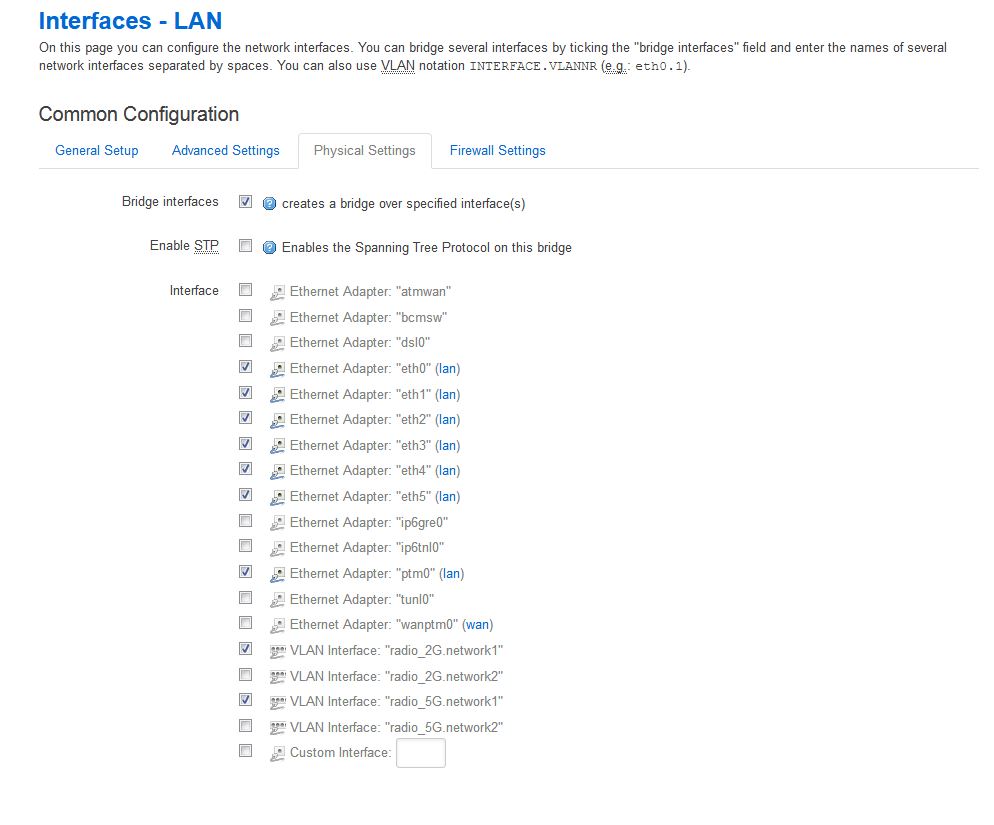This screenshot has width=994, height=825.
Task: Follow the lan link next to eth1
Action: click(x=448, y=394)
